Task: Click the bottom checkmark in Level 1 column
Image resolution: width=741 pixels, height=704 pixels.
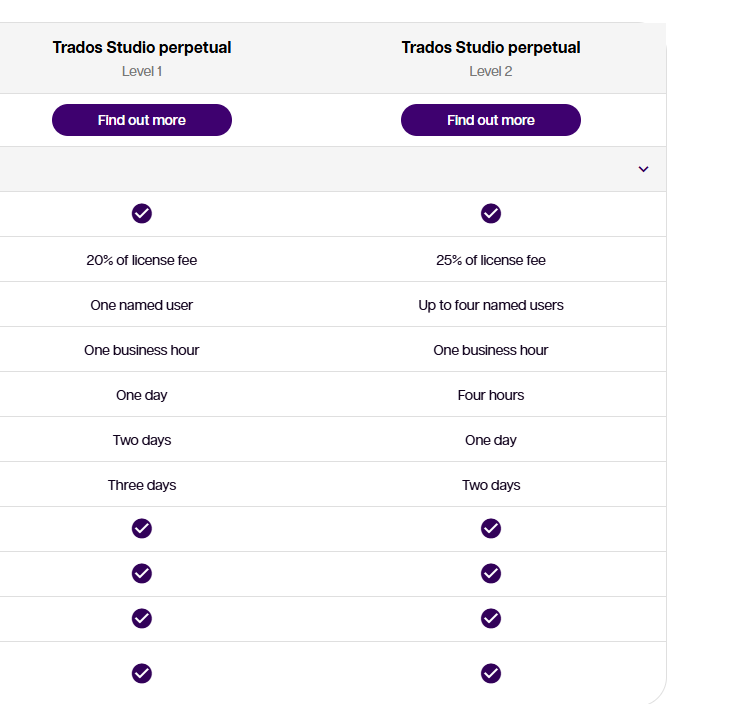Action: [142, 673]
